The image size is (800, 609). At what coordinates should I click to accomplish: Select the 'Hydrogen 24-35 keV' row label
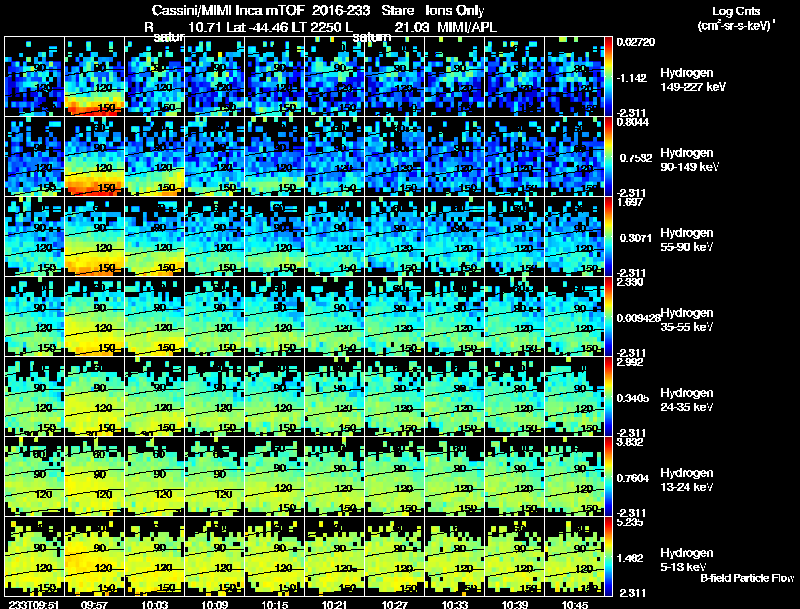click(x=687, y=400)
